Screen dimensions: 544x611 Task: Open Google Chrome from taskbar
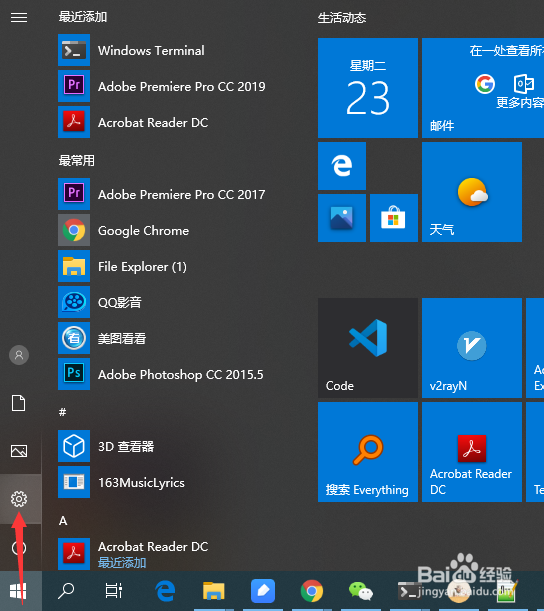point(312,591)
